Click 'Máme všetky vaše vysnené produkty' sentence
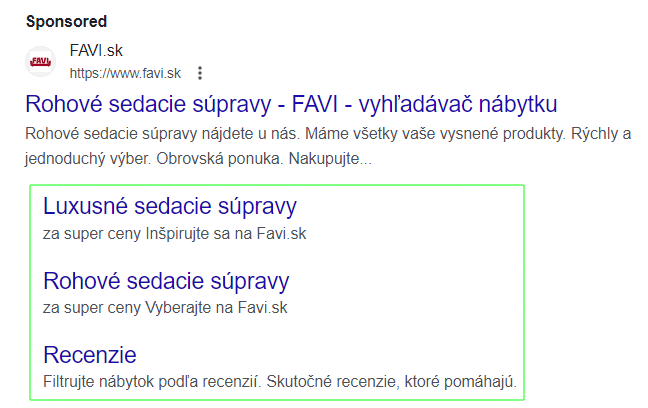This screenshot has height=408, width=648. (436, 134)
